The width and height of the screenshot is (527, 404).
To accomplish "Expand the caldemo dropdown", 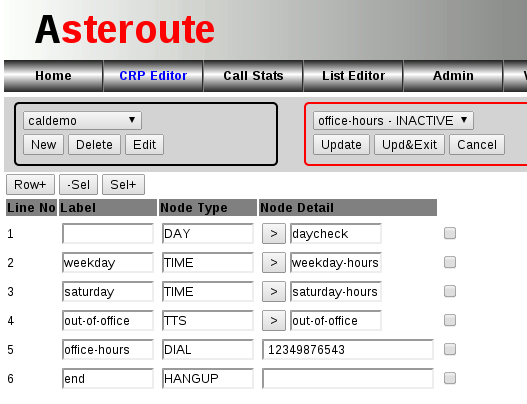I will [x=82, y=120].
